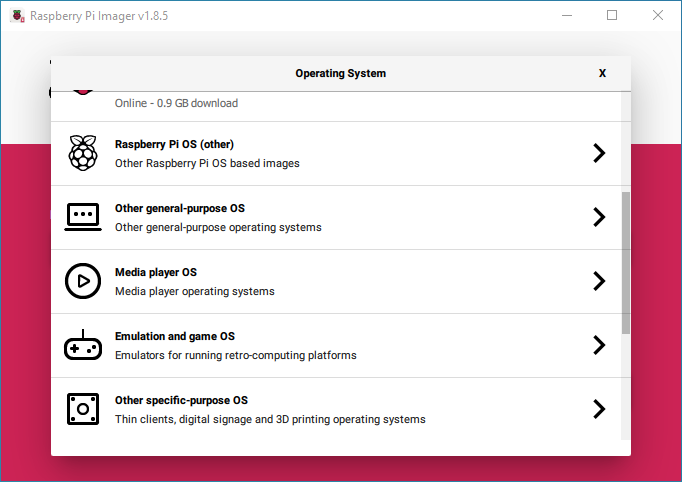This screenshot has width=682, height=482.
Task: Click the Raspberry Pi logo icon
Action: click(x=83, y=153)
